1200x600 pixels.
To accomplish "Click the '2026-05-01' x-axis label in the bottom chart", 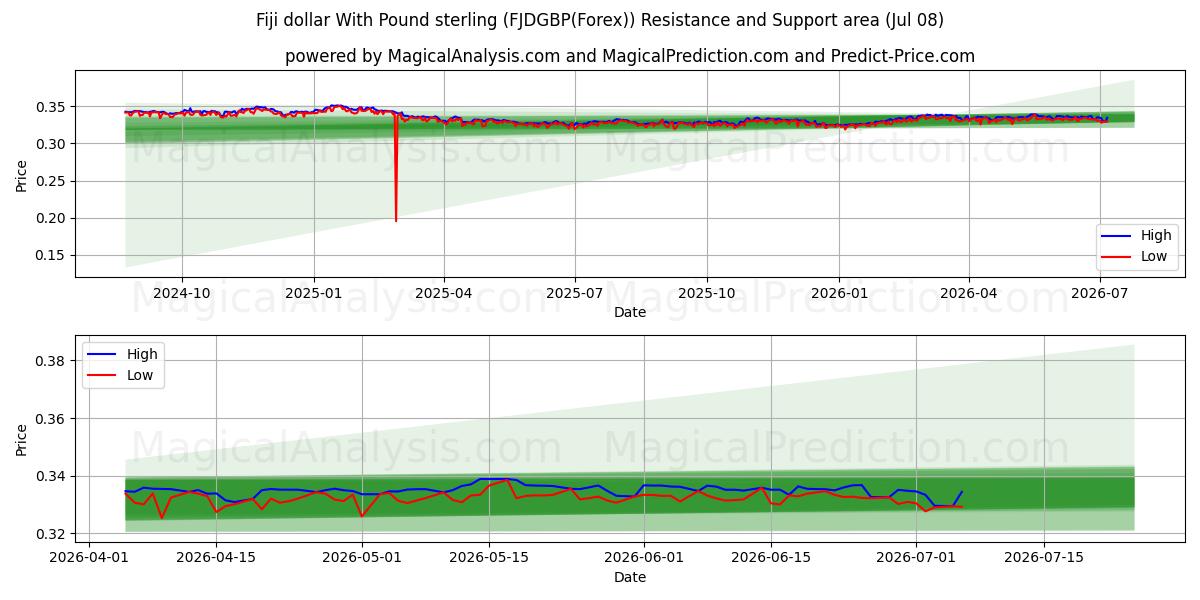I will point(362,559).
